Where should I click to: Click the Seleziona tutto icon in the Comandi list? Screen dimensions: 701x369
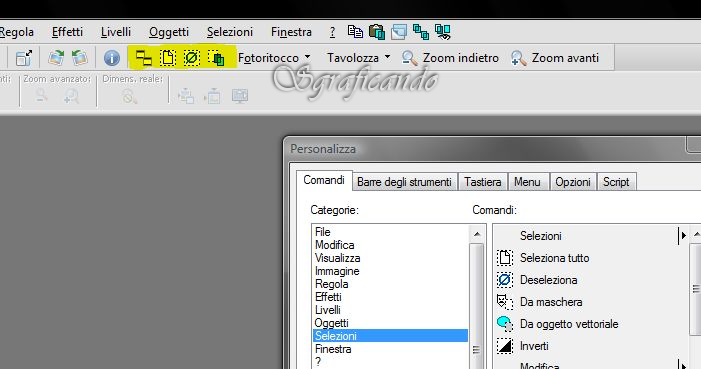pyautogui.click(x=505, y=258)
